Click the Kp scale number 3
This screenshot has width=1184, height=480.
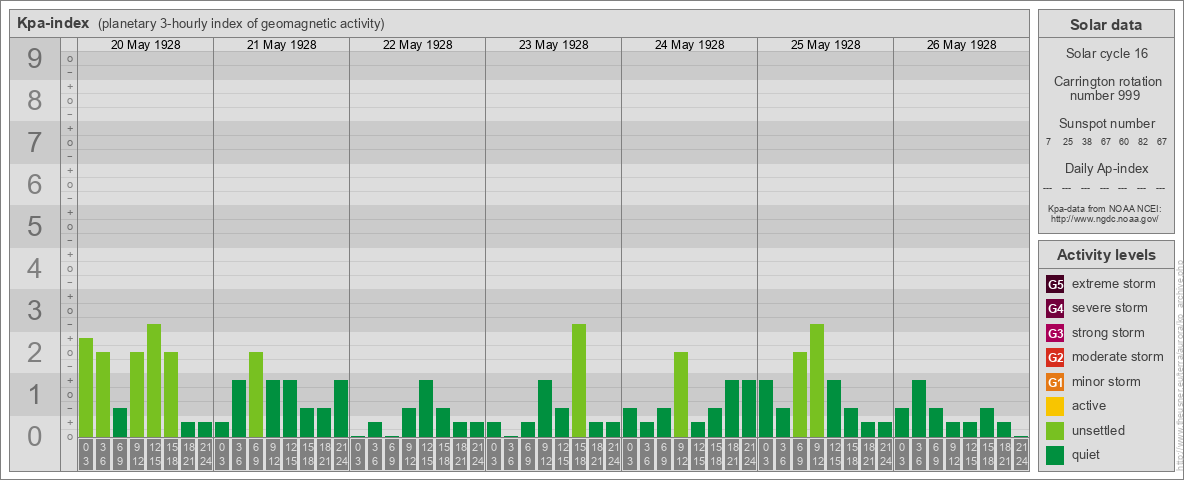[x=35, y=310]
